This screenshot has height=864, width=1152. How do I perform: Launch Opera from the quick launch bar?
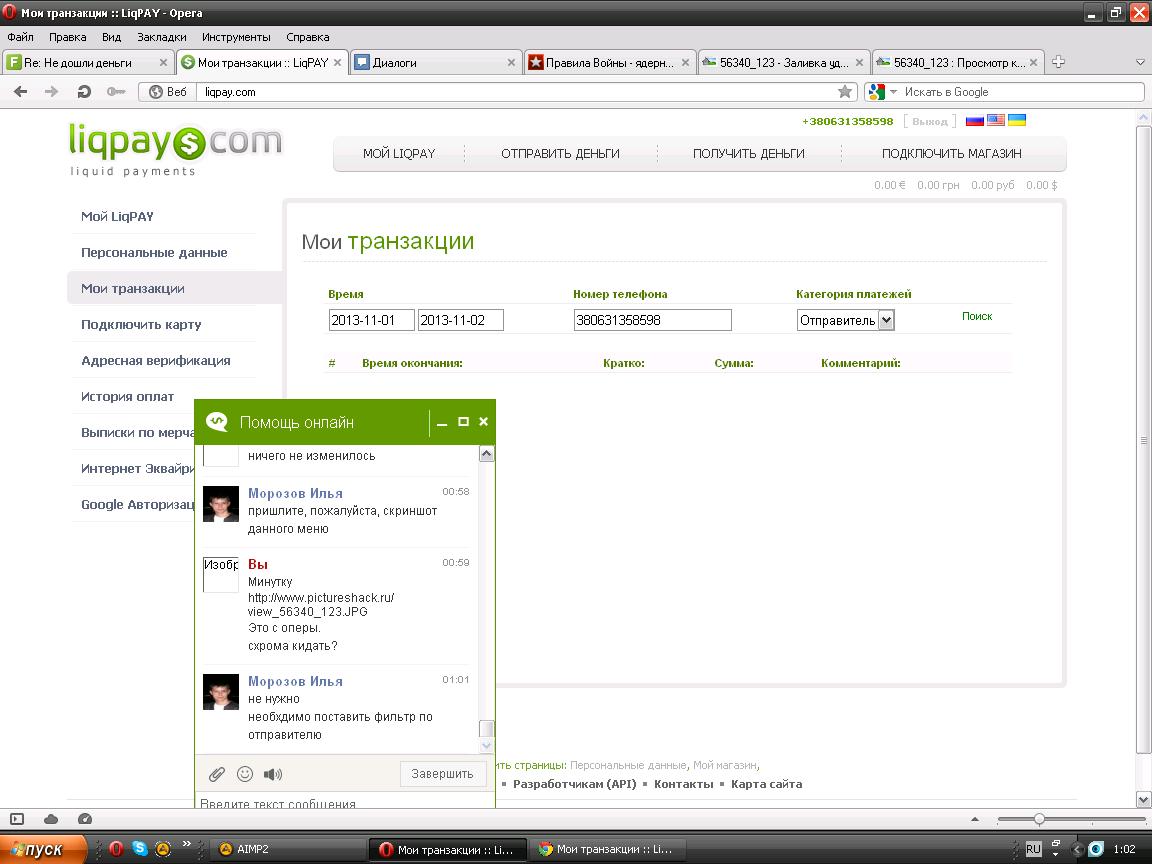(x=116, y=849)
